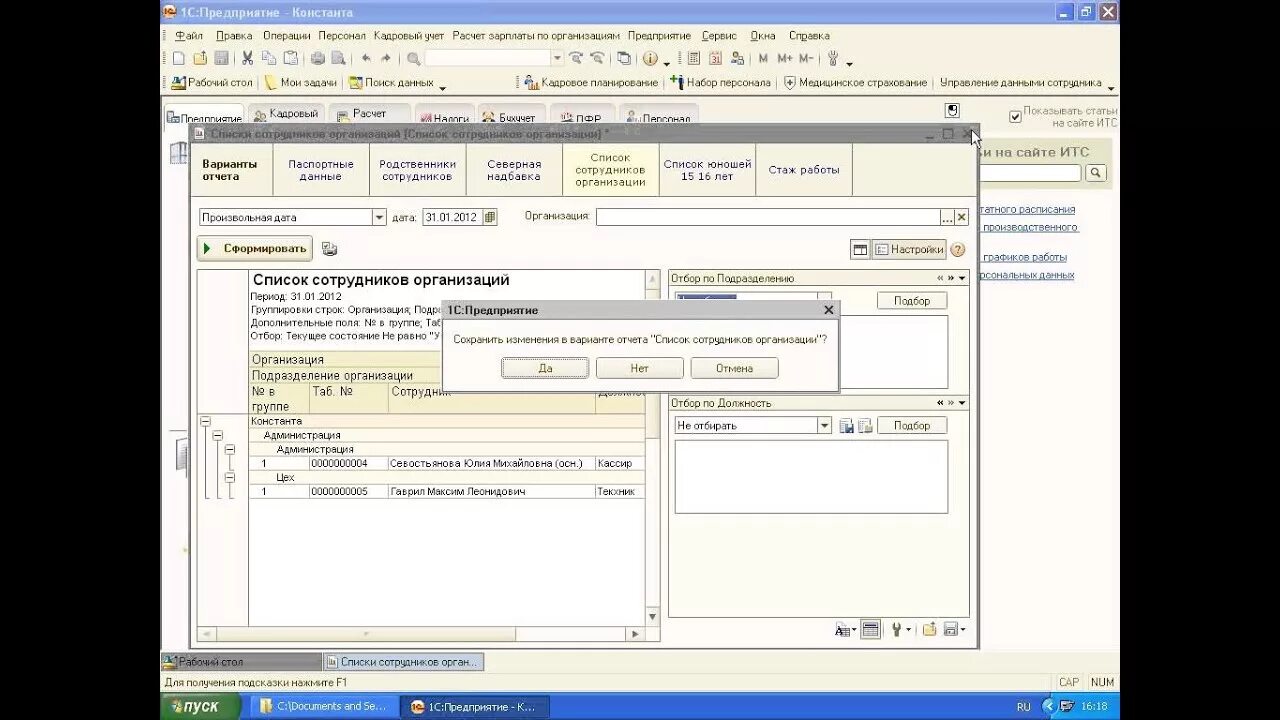Screen dimensions: 1280x720
Task: Switch to Паспортные данные report variant tab
Action: (x=321, y=170)
